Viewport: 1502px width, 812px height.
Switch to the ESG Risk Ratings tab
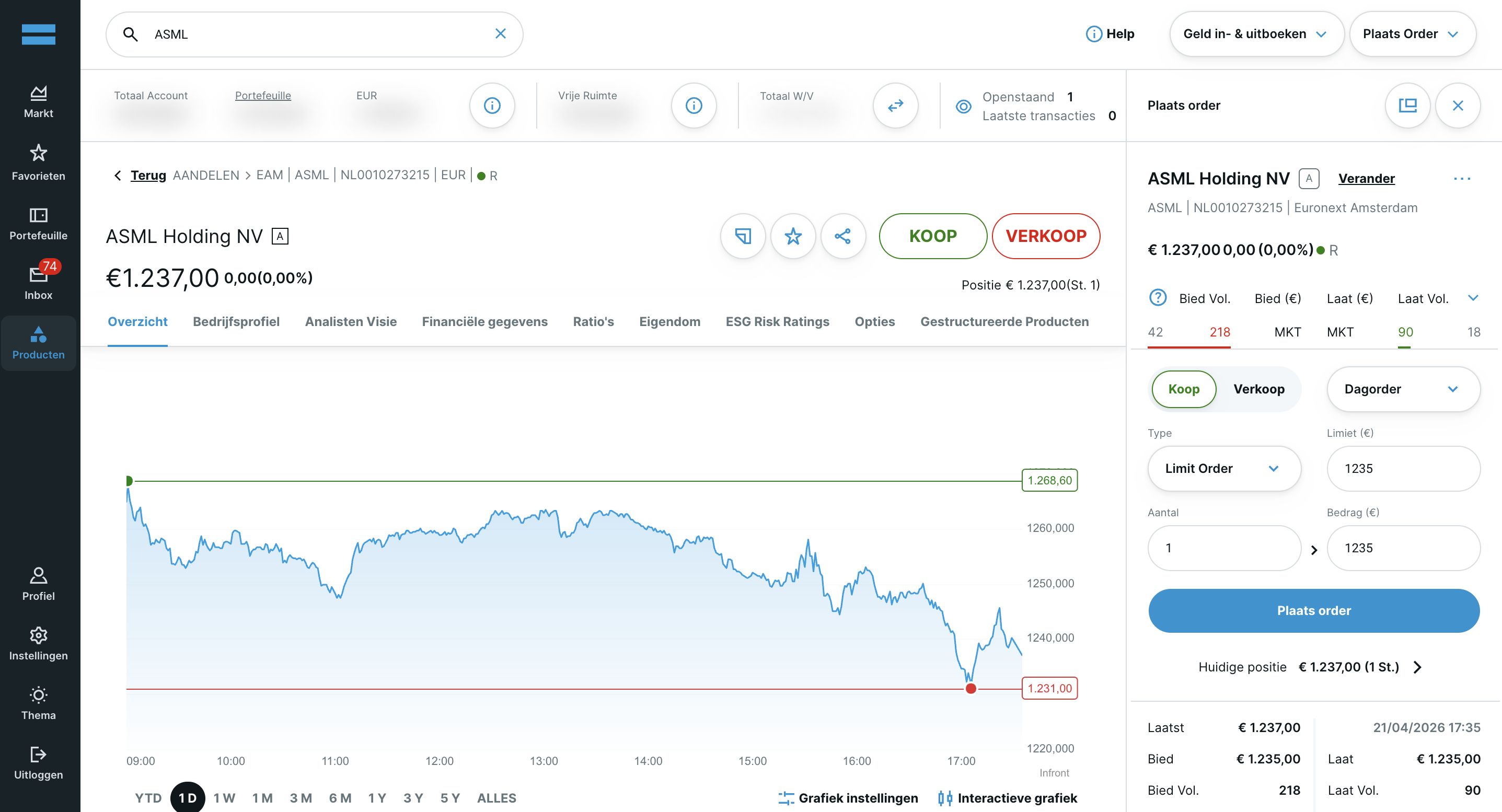777,322
